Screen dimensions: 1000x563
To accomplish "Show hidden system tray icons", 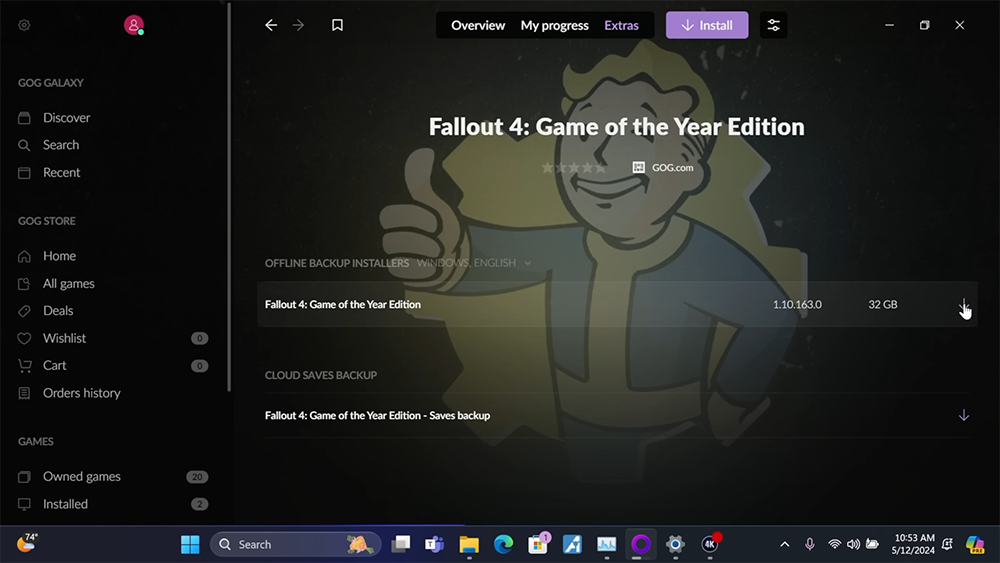I will pos(785,545).
